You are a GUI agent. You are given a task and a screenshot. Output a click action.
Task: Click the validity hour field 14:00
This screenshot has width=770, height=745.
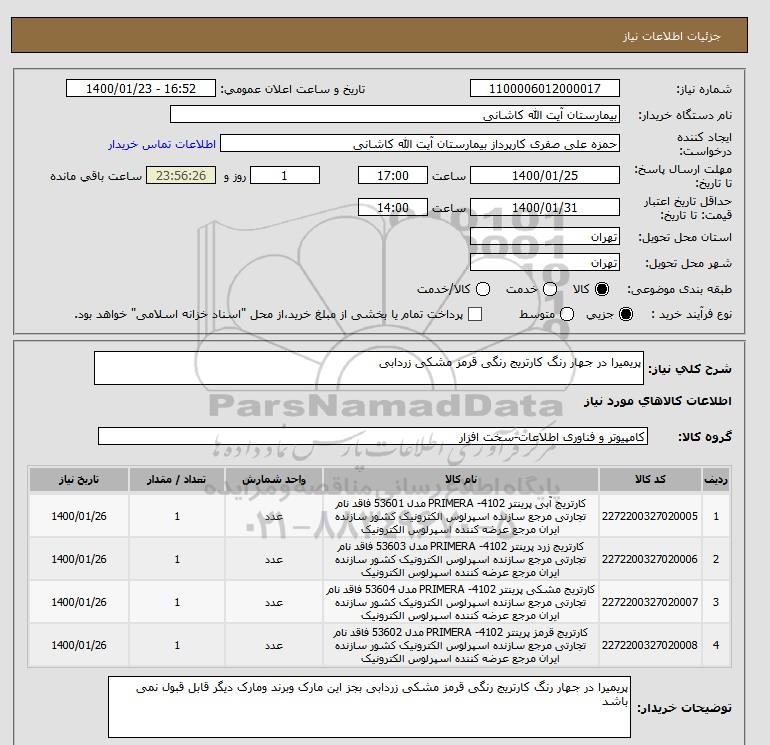pyautogui.click(x=393, y=208)
